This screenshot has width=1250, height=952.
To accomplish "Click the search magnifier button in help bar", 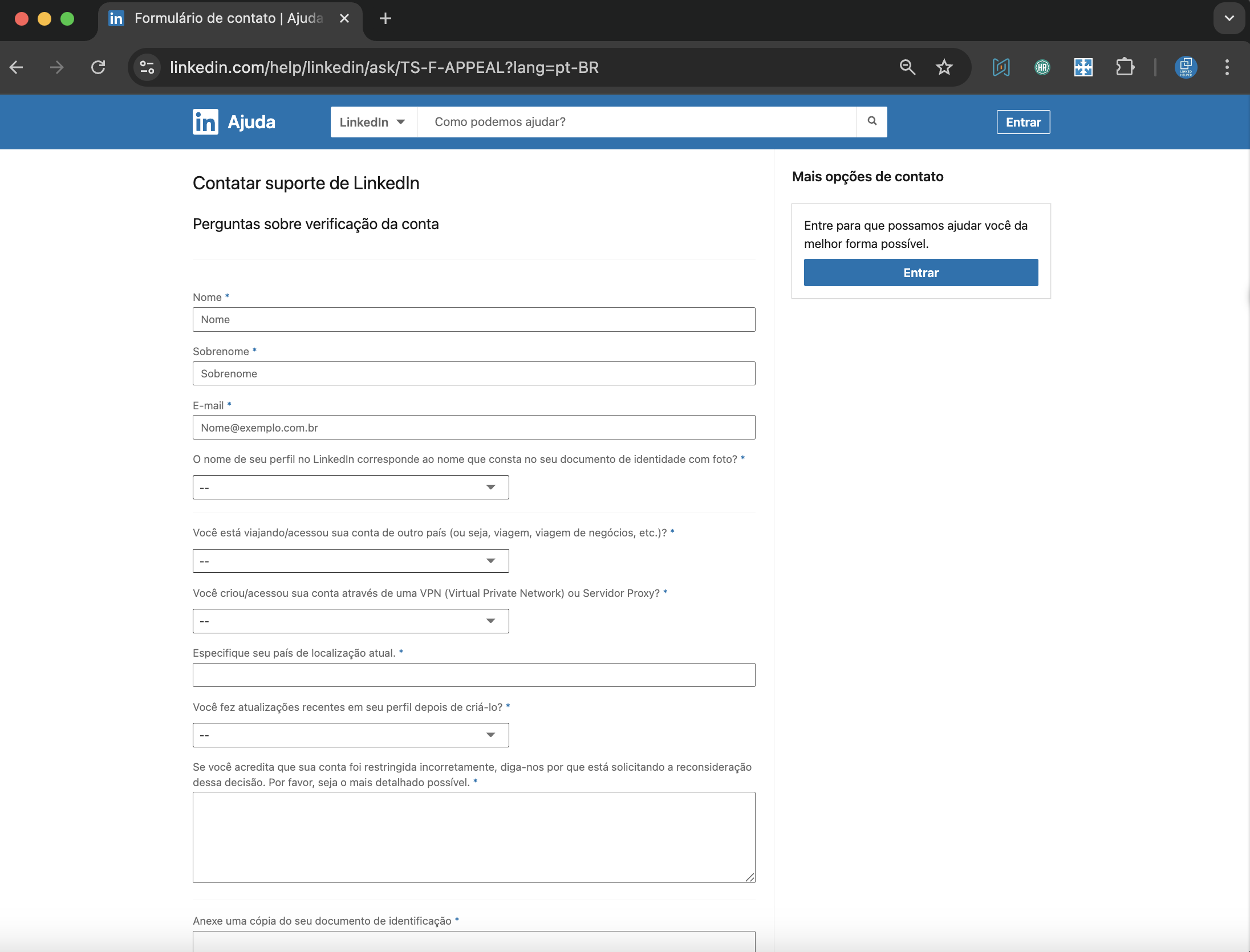I will 872,121.
